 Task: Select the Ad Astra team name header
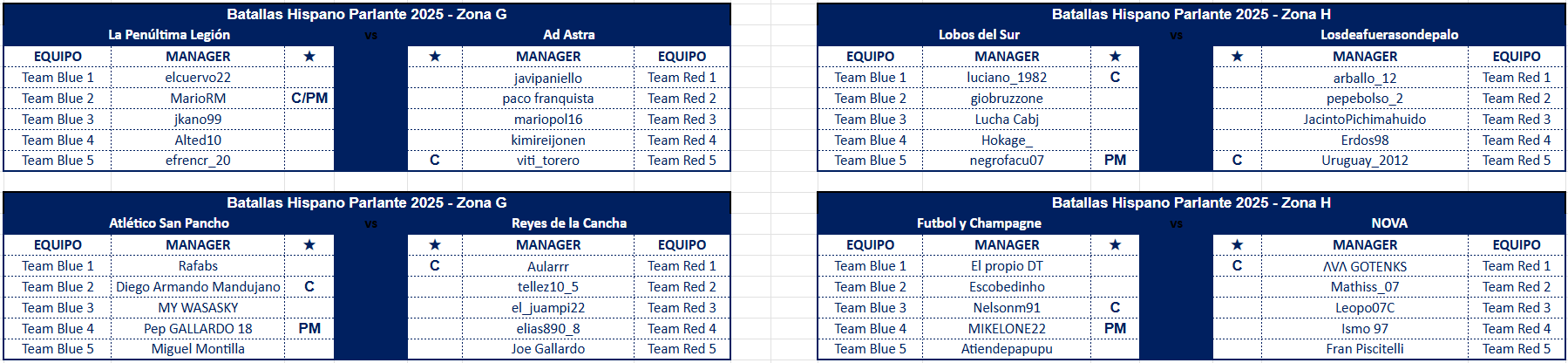coord(569,35)
